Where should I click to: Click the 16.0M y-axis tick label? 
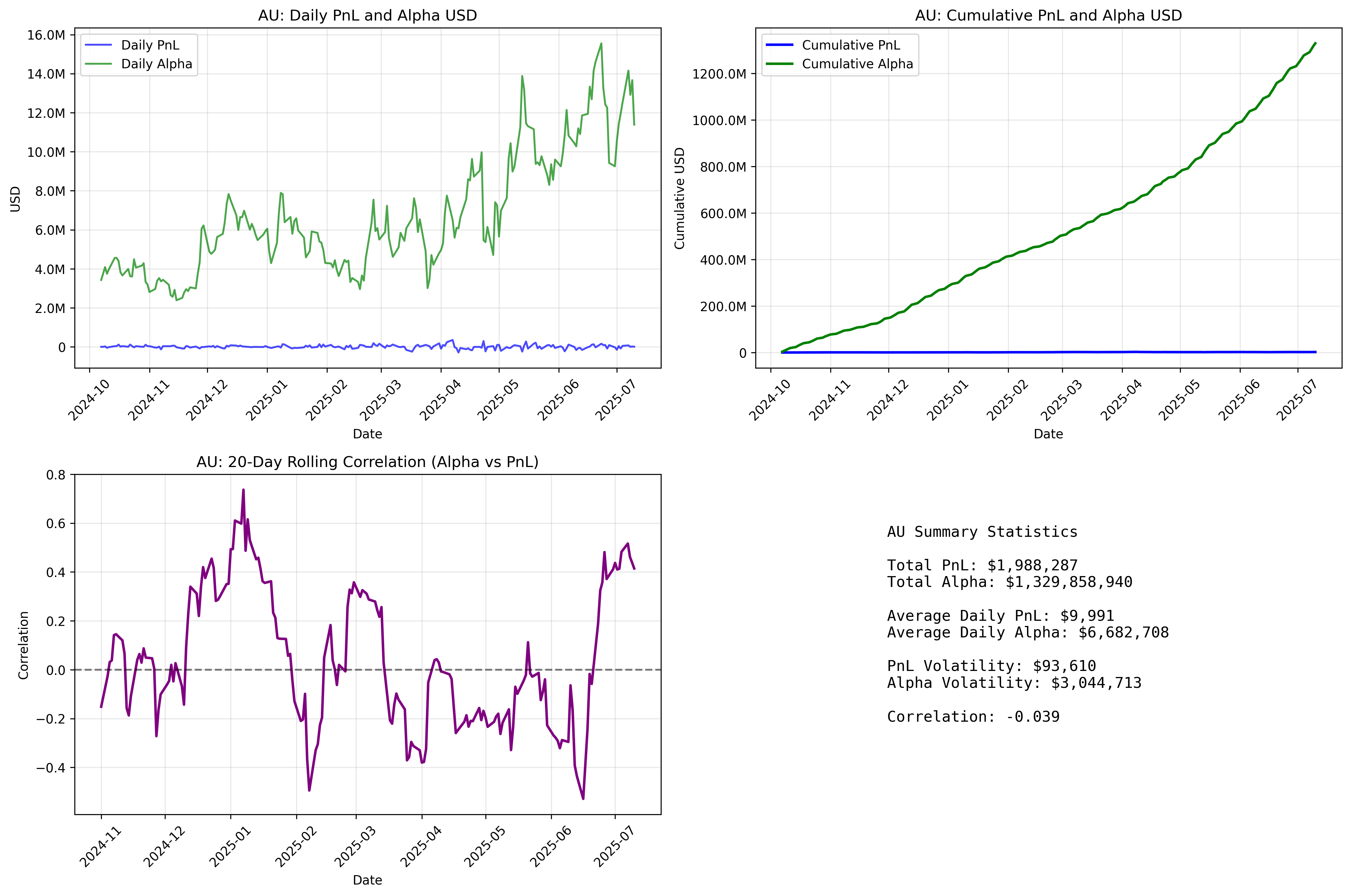46,35
